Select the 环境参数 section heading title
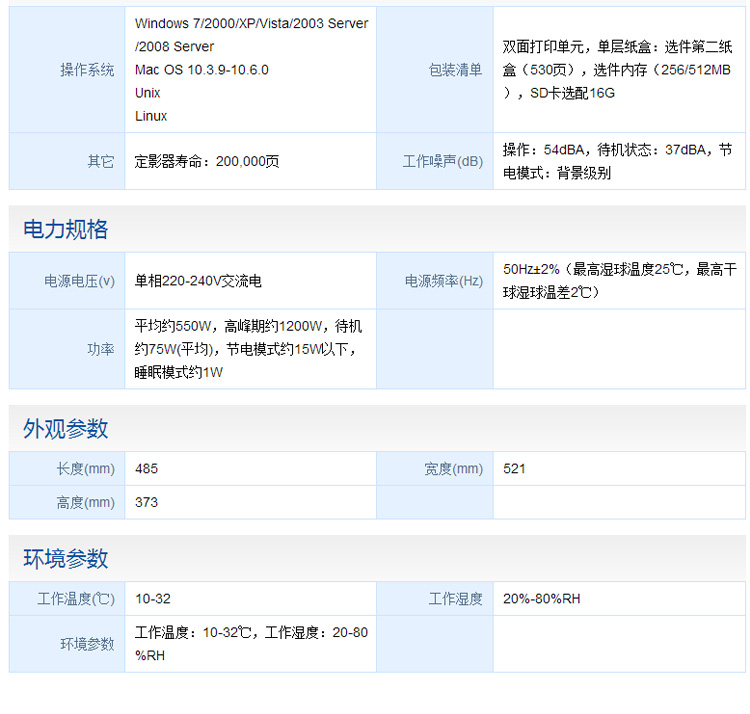The height and width of the screenshot is (714, 750). 66,559
